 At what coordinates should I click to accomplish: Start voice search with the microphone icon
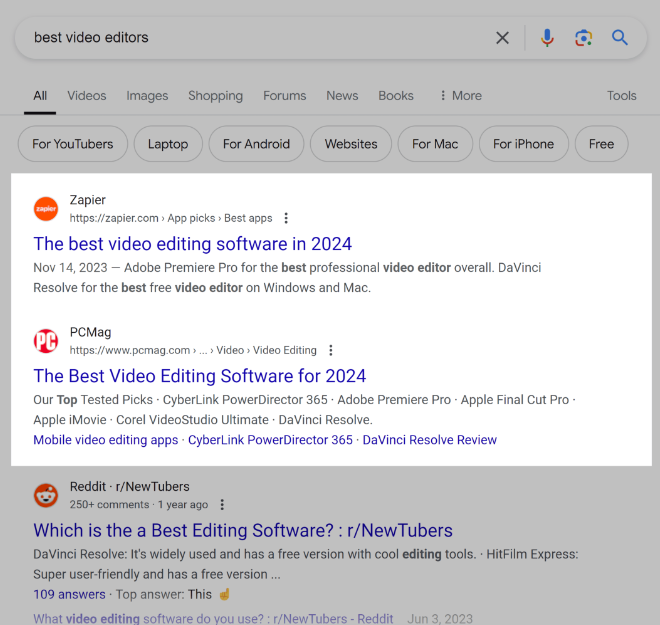click(x=547, y=38)
